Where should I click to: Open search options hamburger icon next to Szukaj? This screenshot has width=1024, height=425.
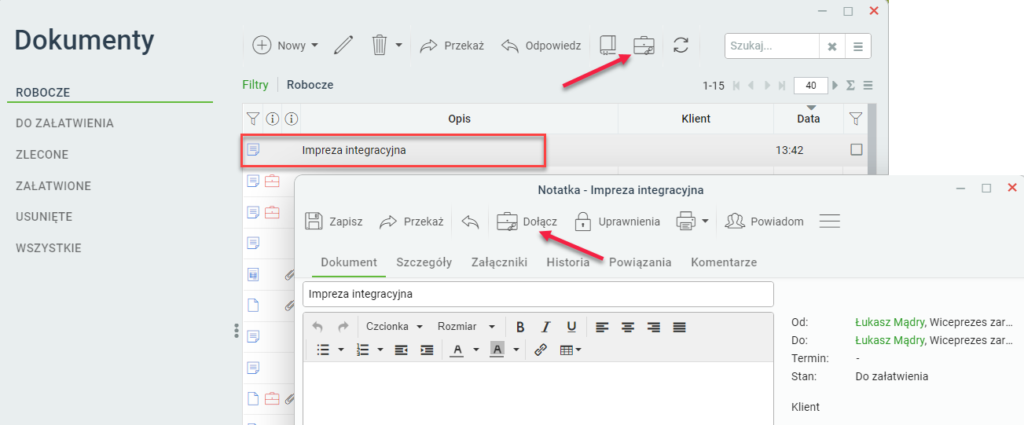pyautogui.click(x=857, y=46)
